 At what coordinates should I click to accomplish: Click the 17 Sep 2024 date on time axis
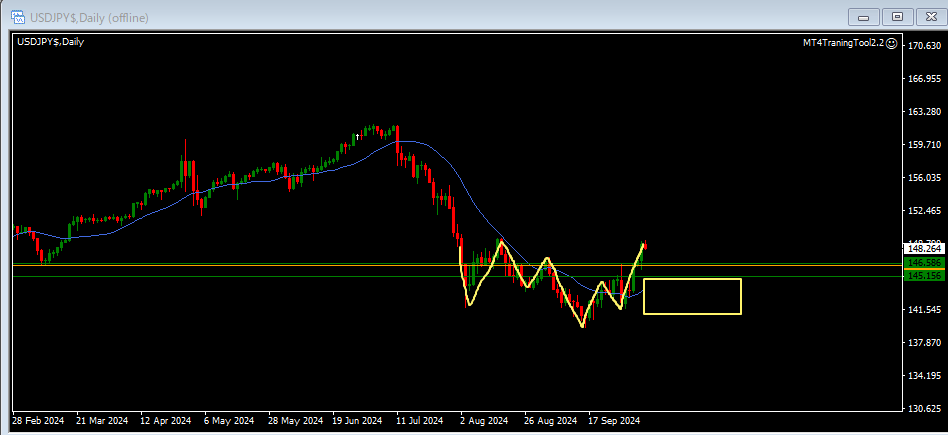[613, 421]
